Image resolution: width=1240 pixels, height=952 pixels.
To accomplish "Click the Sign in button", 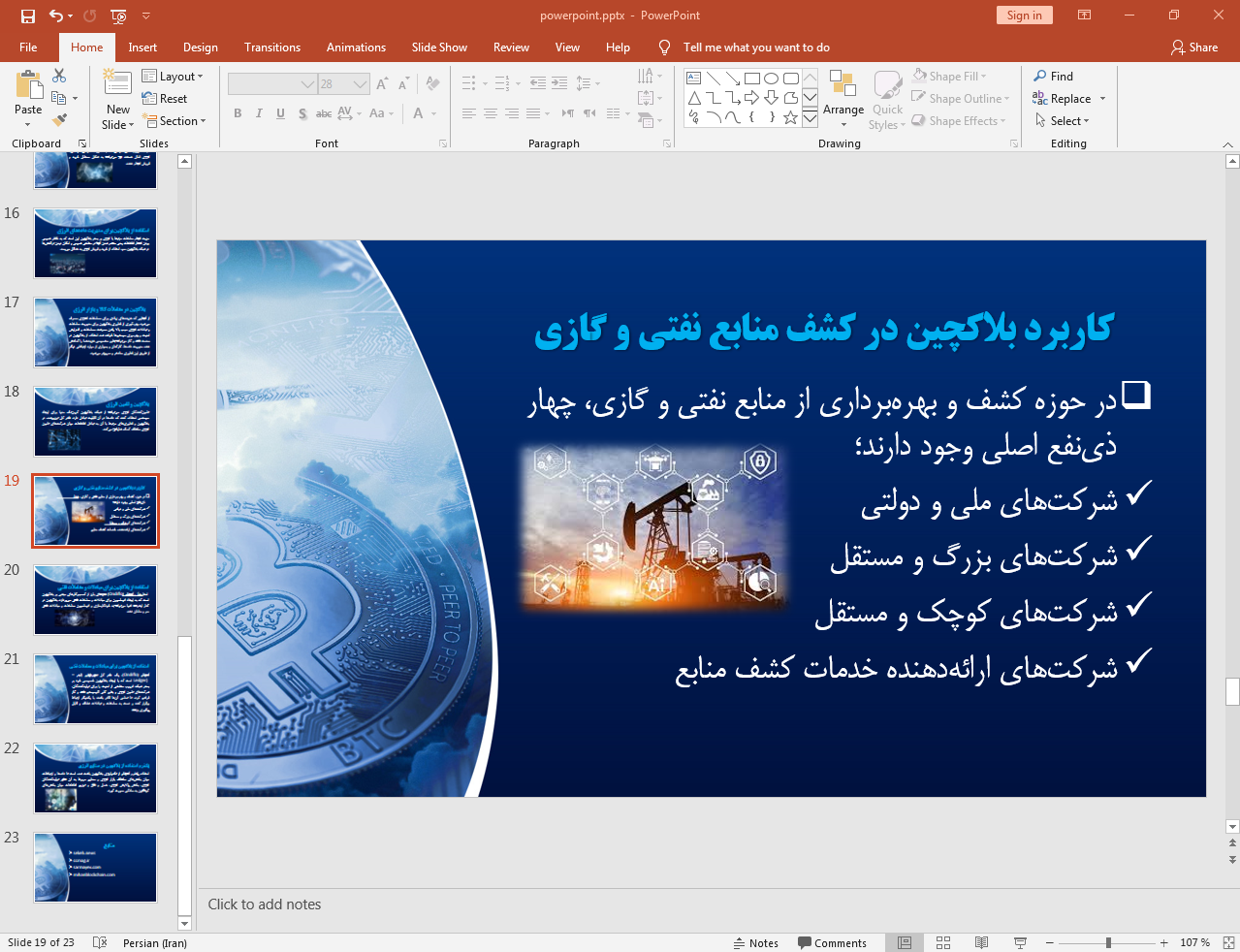I will click(1024, 16).
